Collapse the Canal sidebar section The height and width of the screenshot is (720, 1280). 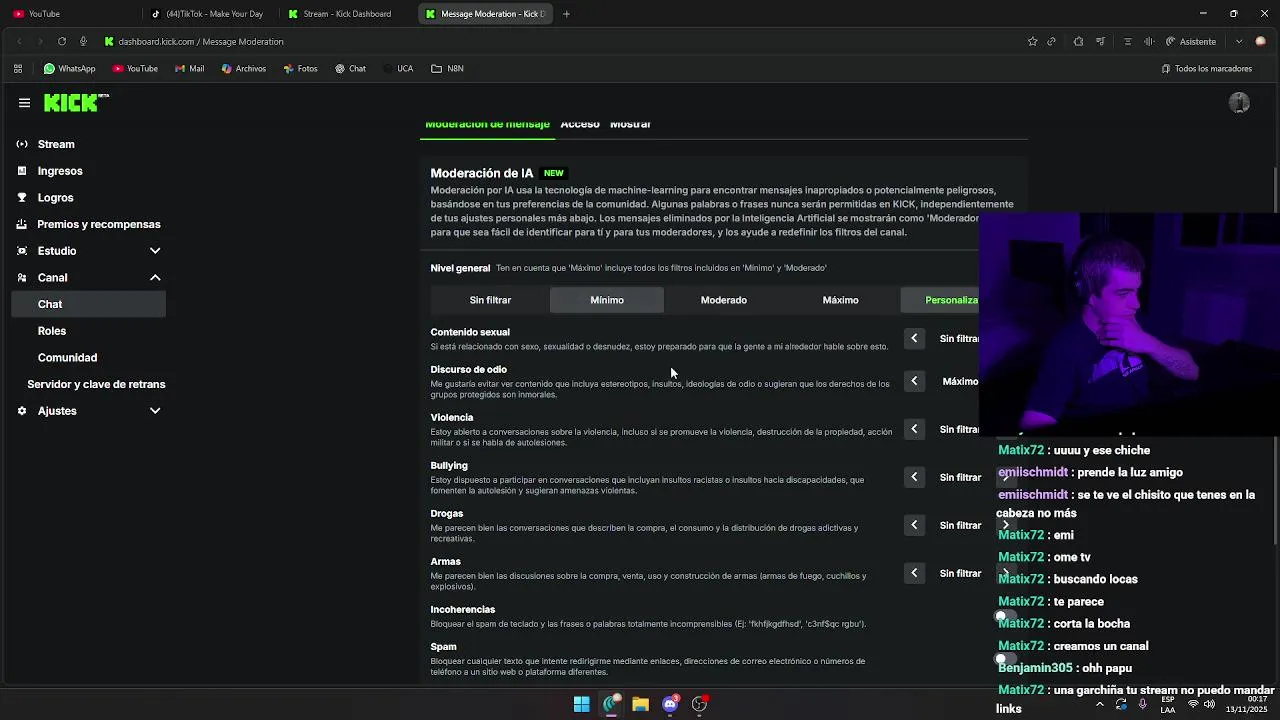155,278
